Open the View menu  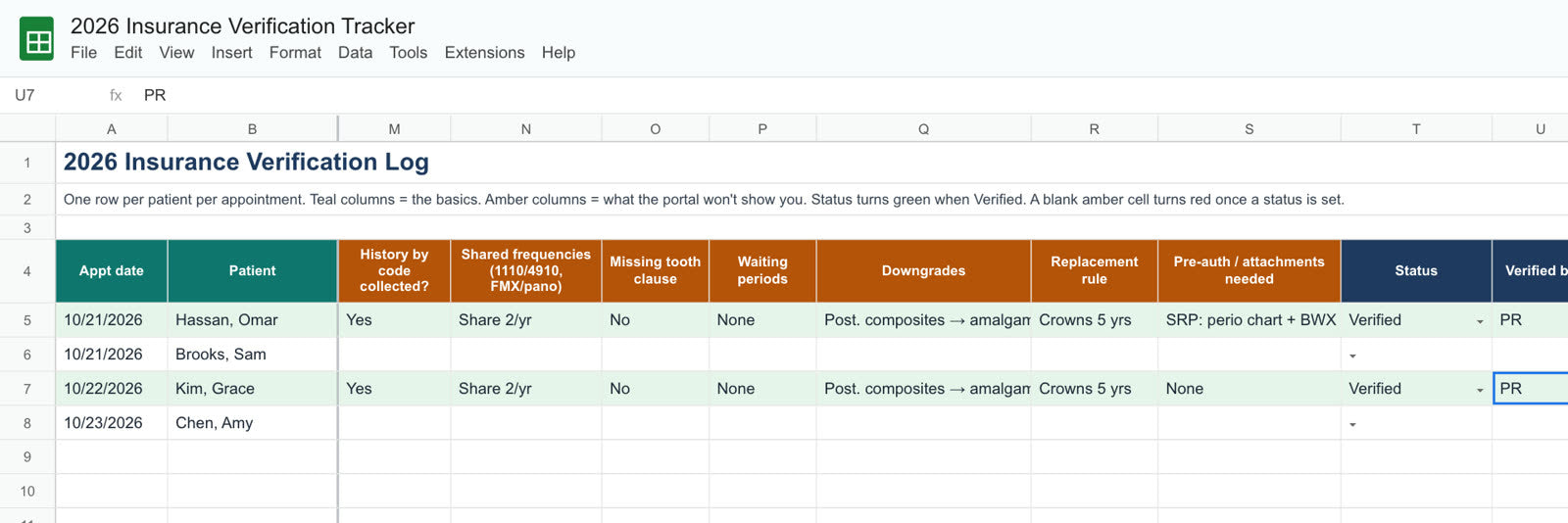click(176, 53)
